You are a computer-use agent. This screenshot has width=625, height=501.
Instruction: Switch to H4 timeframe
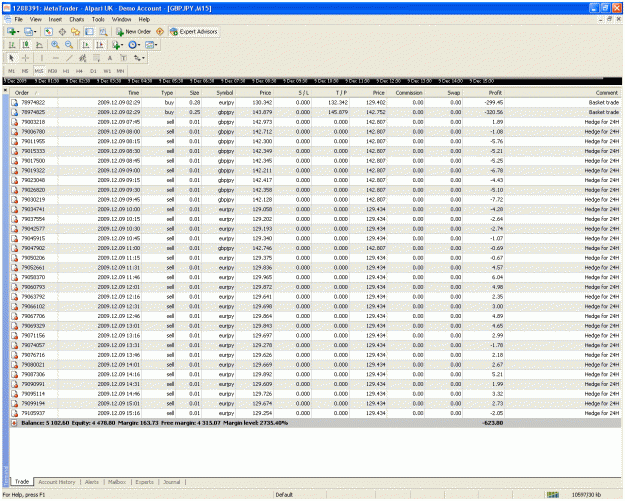click(x=79, y=71)
